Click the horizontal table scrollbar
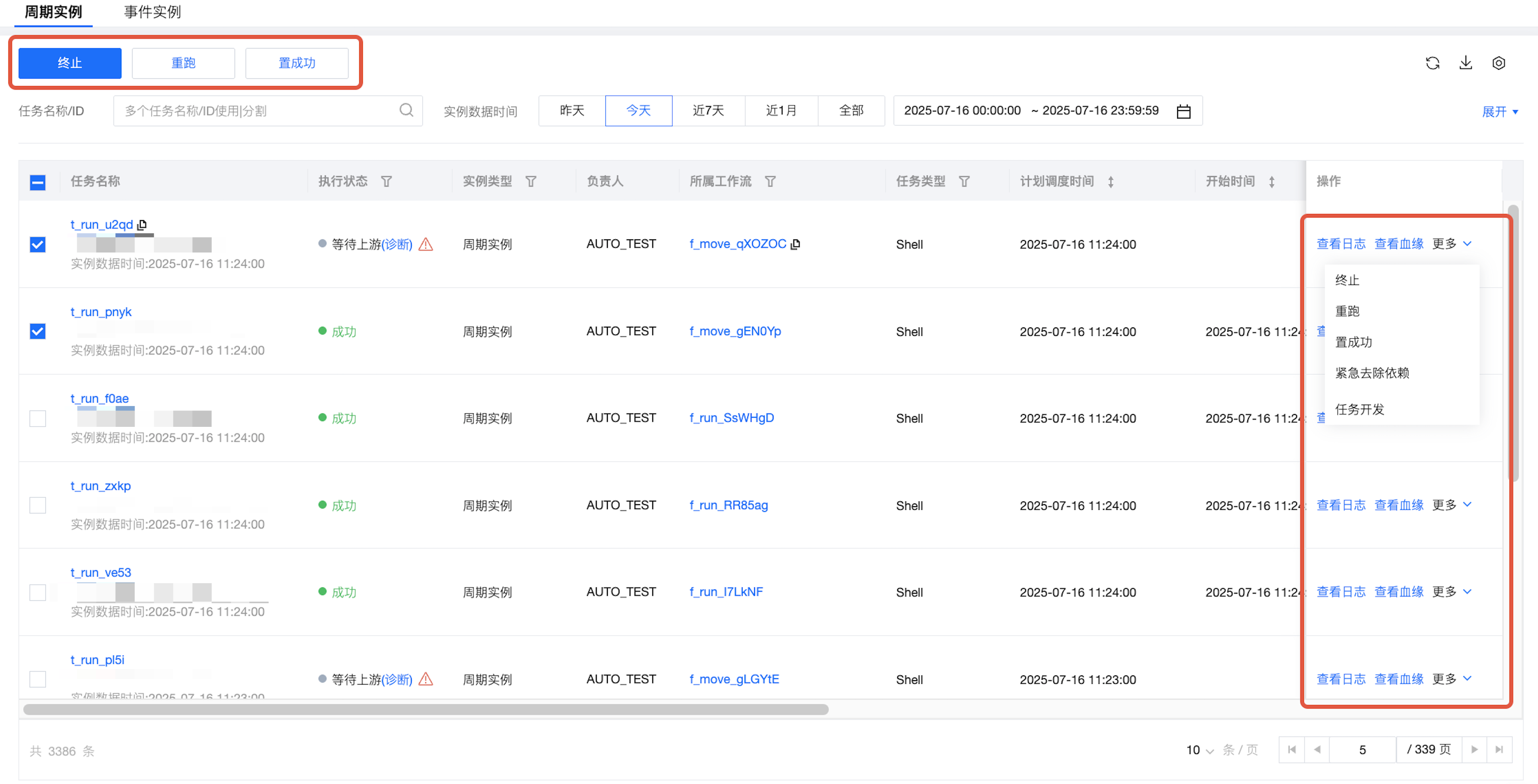1538x784 pixels. click(x=426, y=709)
